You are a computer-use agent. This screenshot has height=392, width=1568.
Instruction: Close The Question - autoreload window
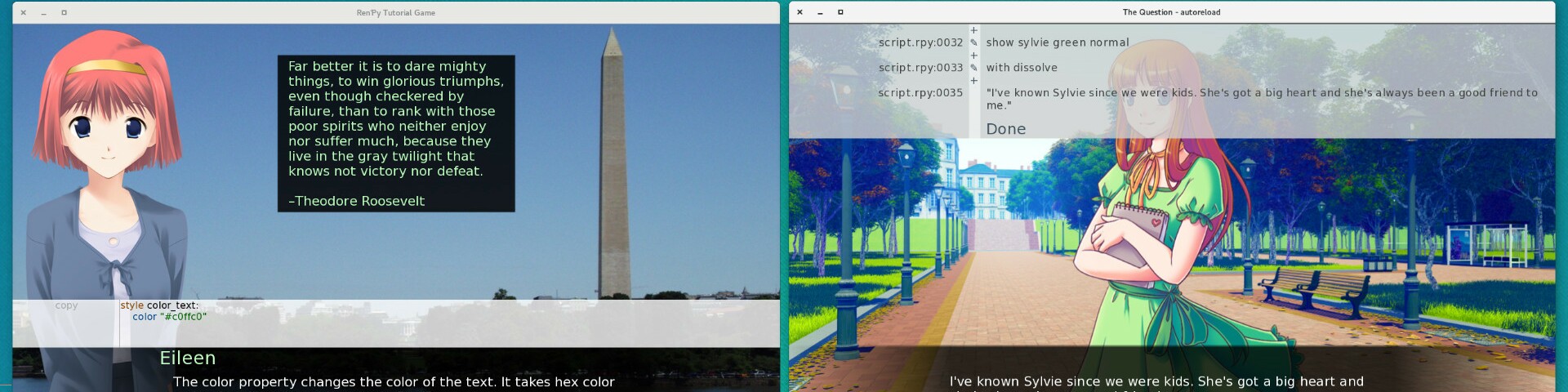click(x=800, y=12)
